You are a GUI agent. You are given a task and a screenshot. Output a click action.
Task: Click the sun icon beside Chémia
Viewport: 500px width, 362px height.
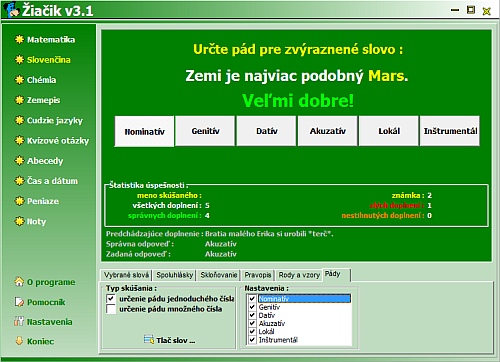tap(19, 80)
